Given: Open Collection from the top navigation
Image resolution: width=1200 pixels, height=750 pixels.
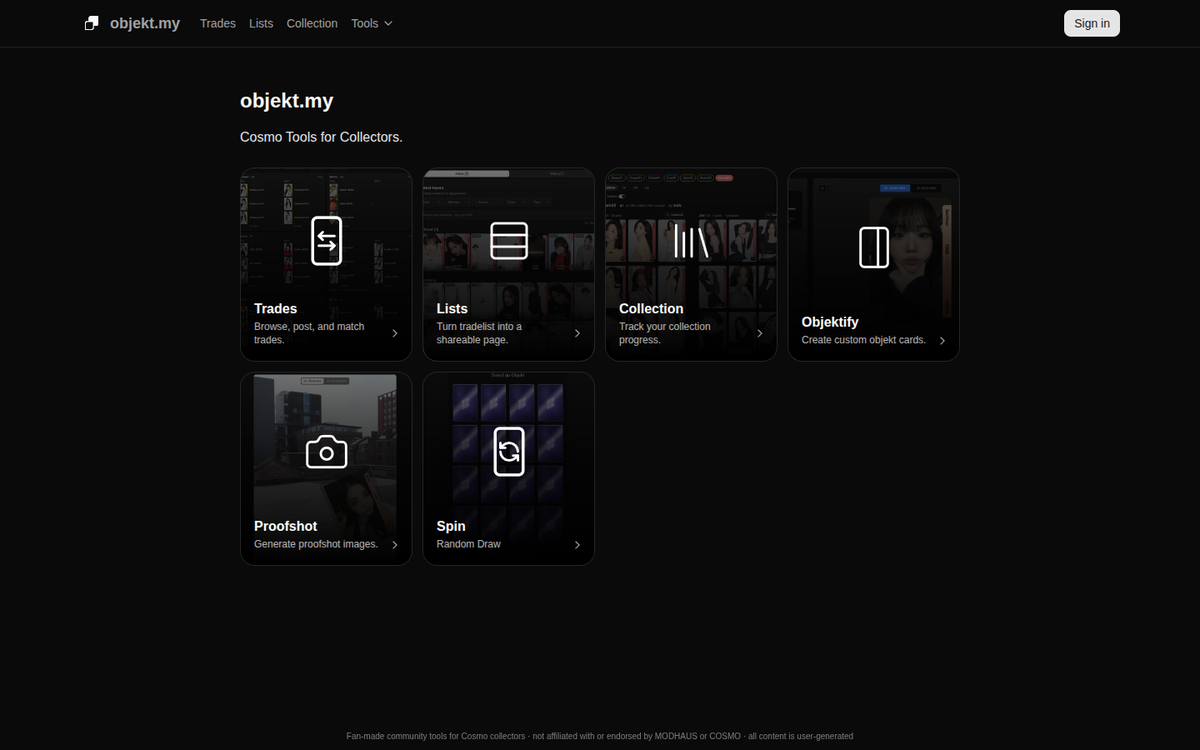Looking at the screenshot, I should [x=312, y=23].
